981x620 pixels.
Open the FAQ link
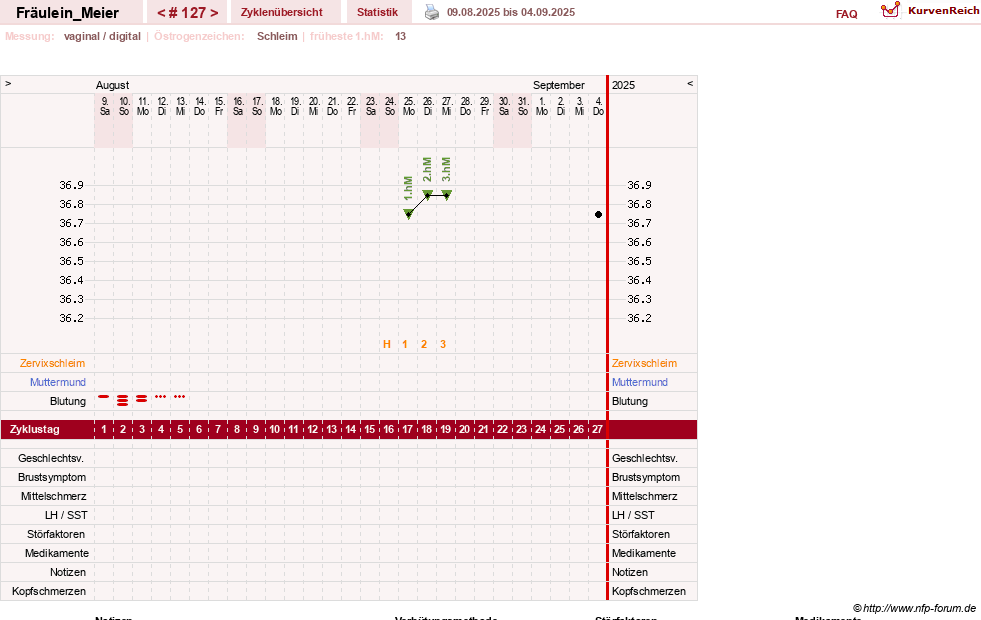point(846,14)
